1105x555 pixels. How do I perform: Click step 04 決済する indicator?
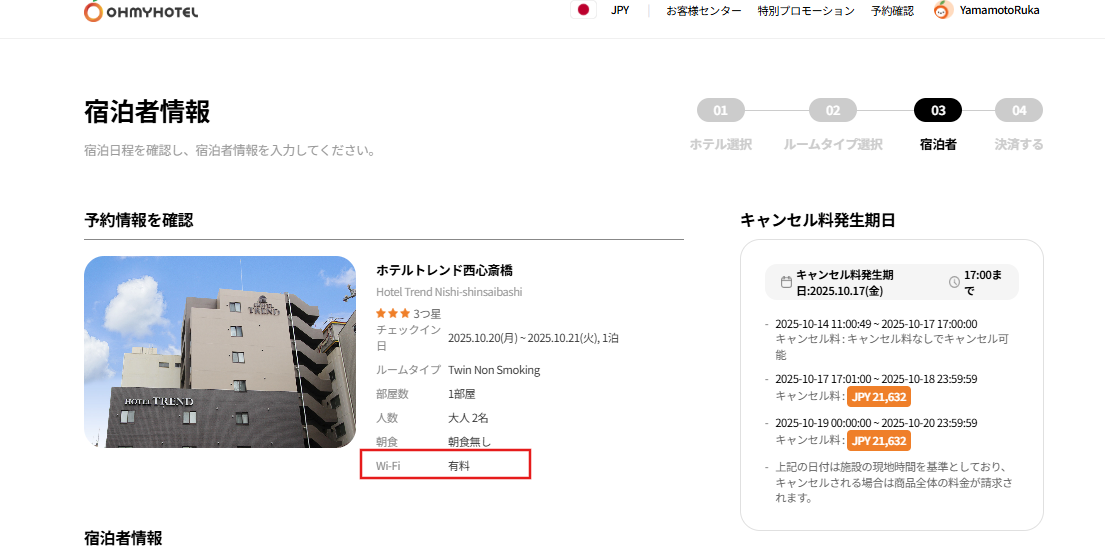(1019, 111)
